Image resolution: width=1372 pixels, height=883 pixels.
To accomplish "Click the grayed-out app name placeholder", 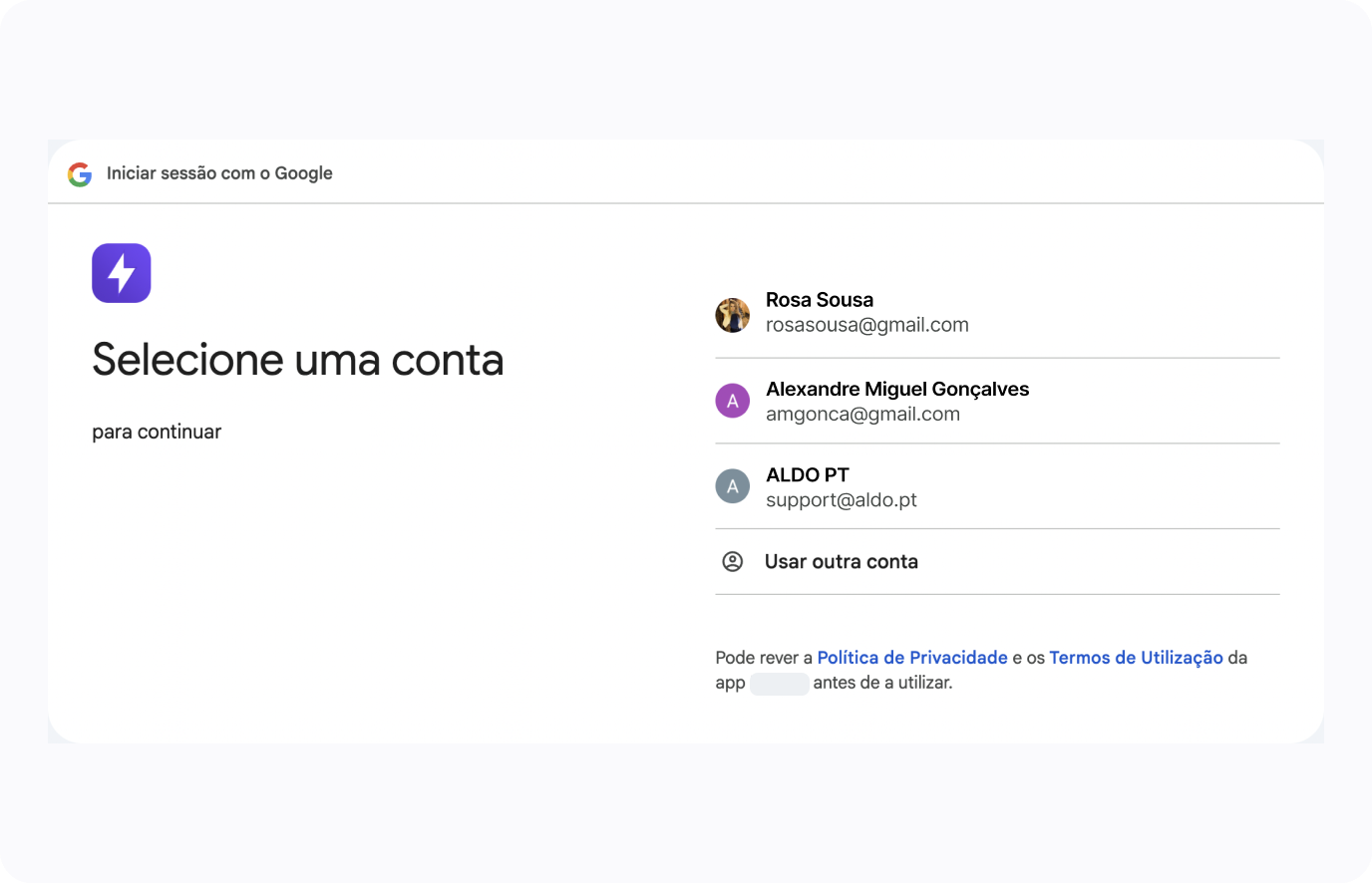I will tap(779, 684).
